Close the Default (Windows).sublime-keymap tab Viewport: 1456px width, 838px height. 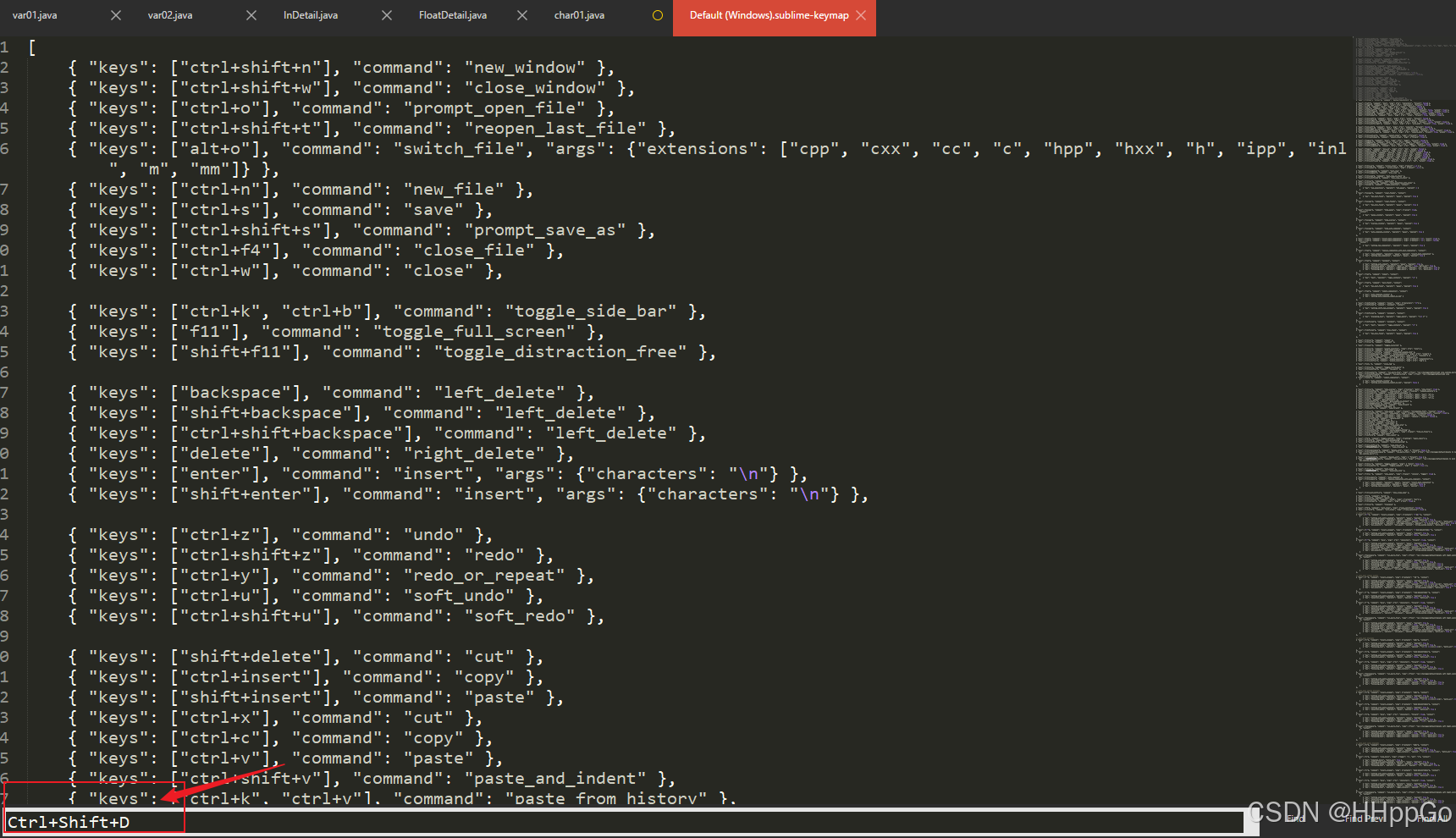(x=861, y=15)
